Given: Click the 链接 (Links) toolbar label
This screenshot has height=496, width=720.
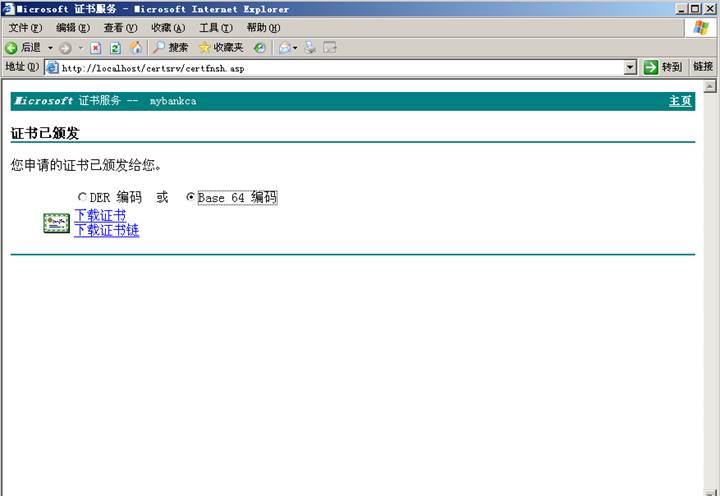Looking at the screenshot, I should click(703, 67).
